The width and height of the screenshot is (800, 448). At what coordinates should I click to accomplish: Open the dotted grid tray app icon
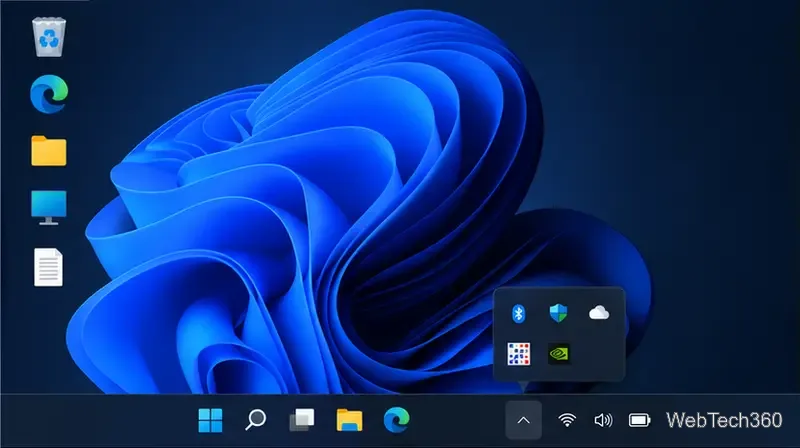click(x=519, y=354)
